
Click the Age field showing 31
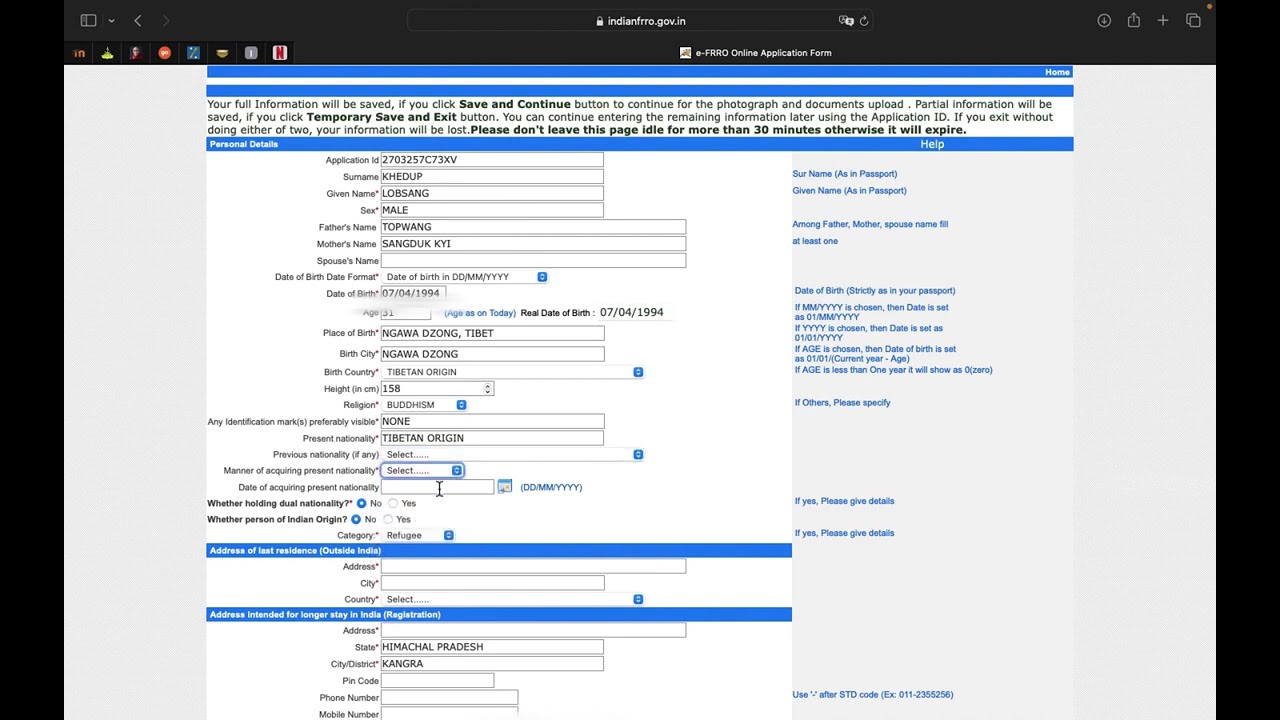click(405, 313)
